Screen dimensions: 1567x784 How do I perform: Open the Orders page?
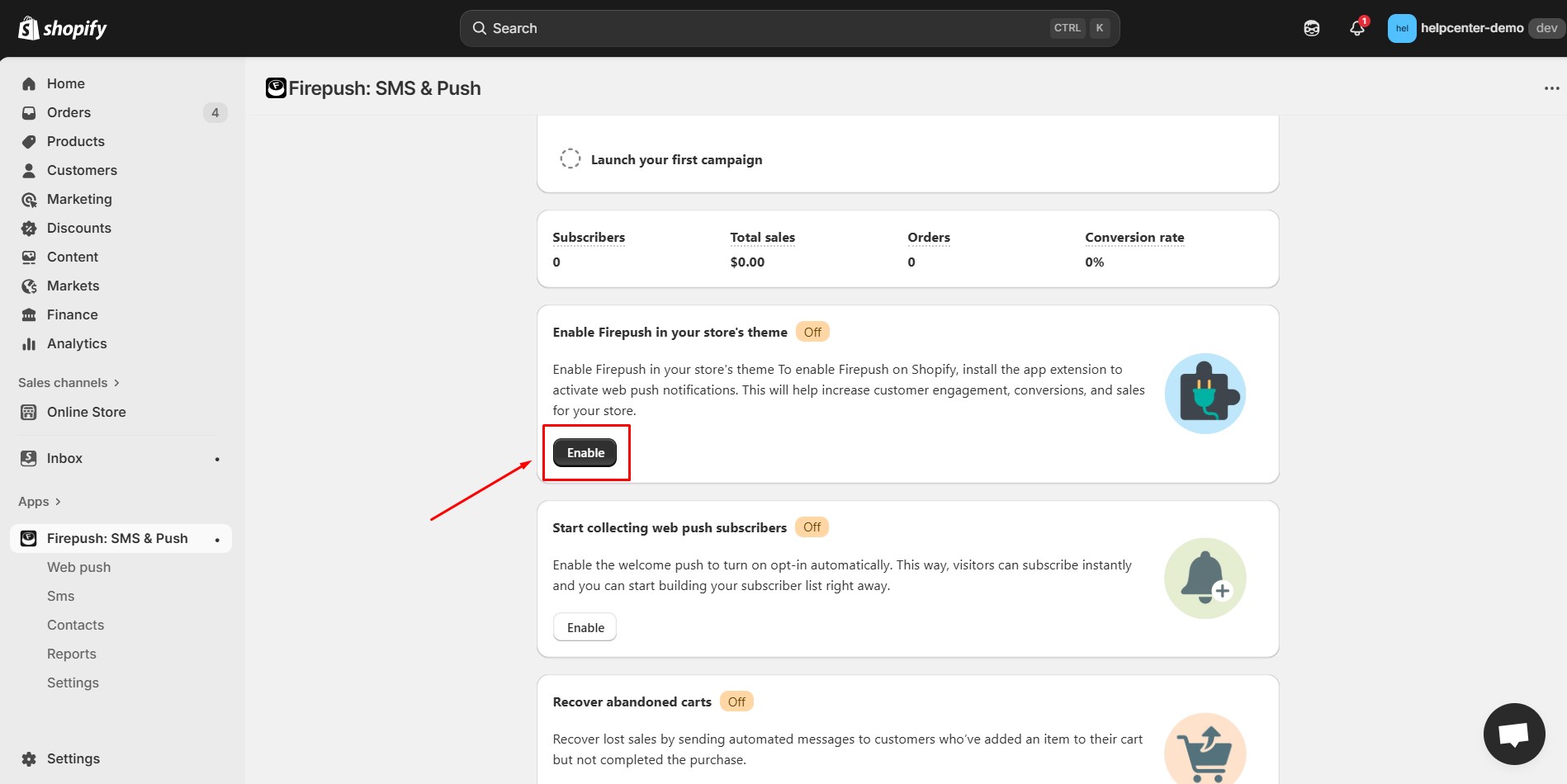[x=69, y=113]
